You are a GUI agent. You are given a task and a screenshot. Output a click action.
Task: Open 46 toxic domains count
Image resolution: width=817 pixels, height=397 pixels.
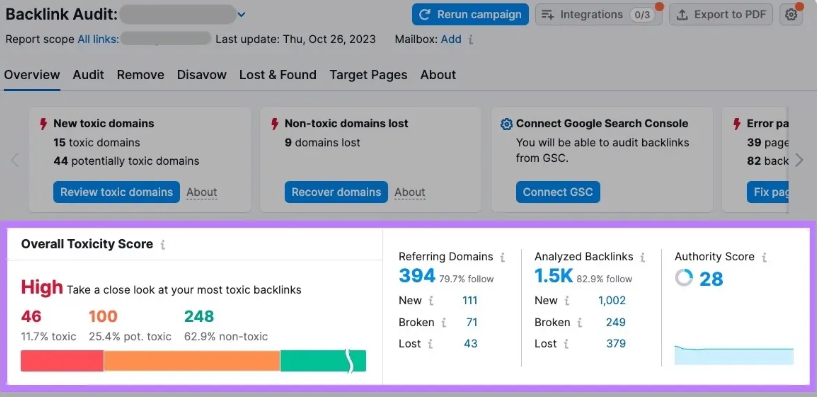tap(31, 316)
